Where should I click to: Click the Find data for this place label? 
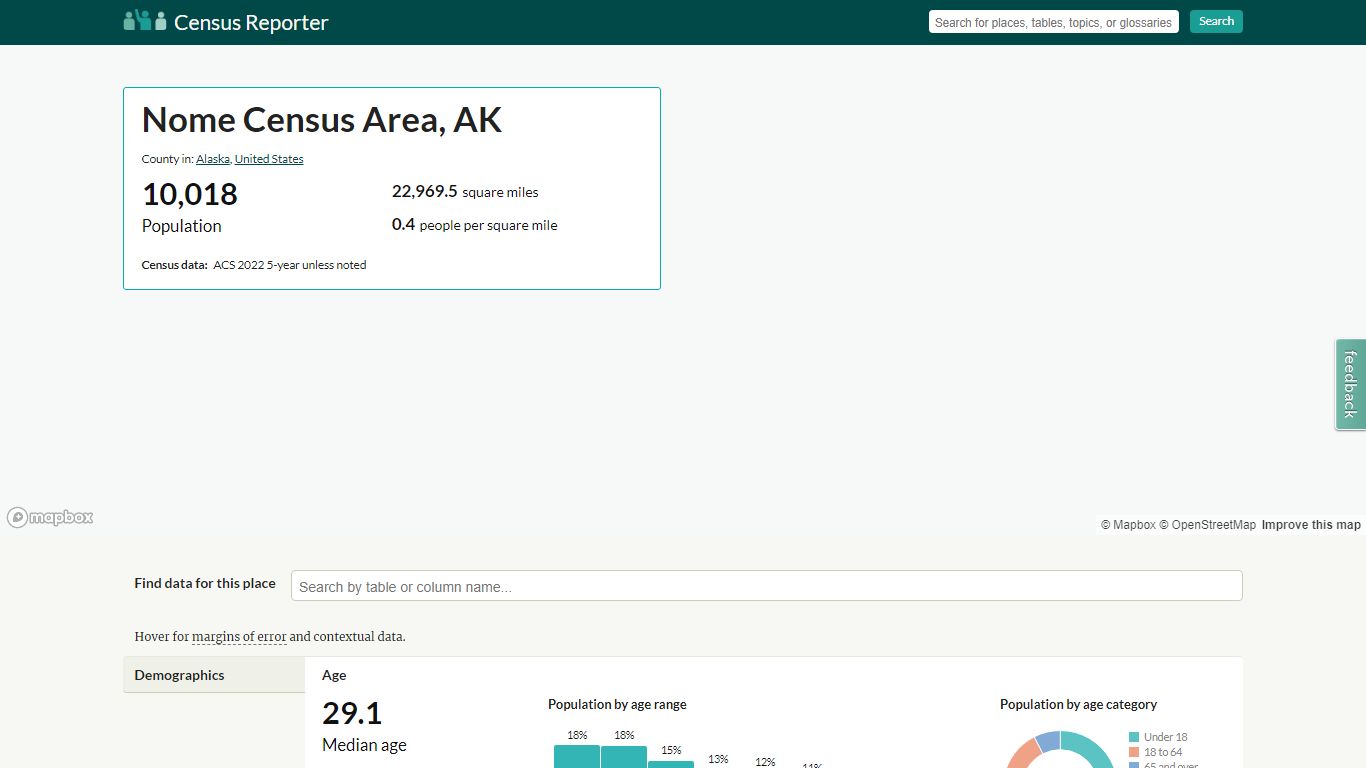(x=205, y=584)
